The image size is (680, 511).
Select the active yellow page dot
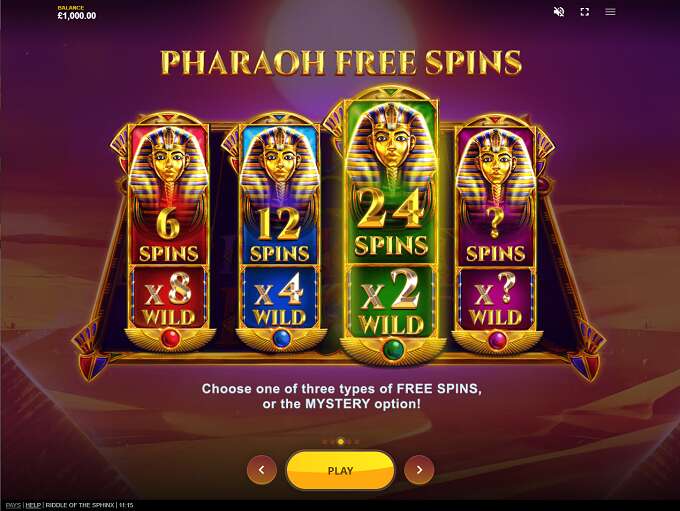pos(341,442)
